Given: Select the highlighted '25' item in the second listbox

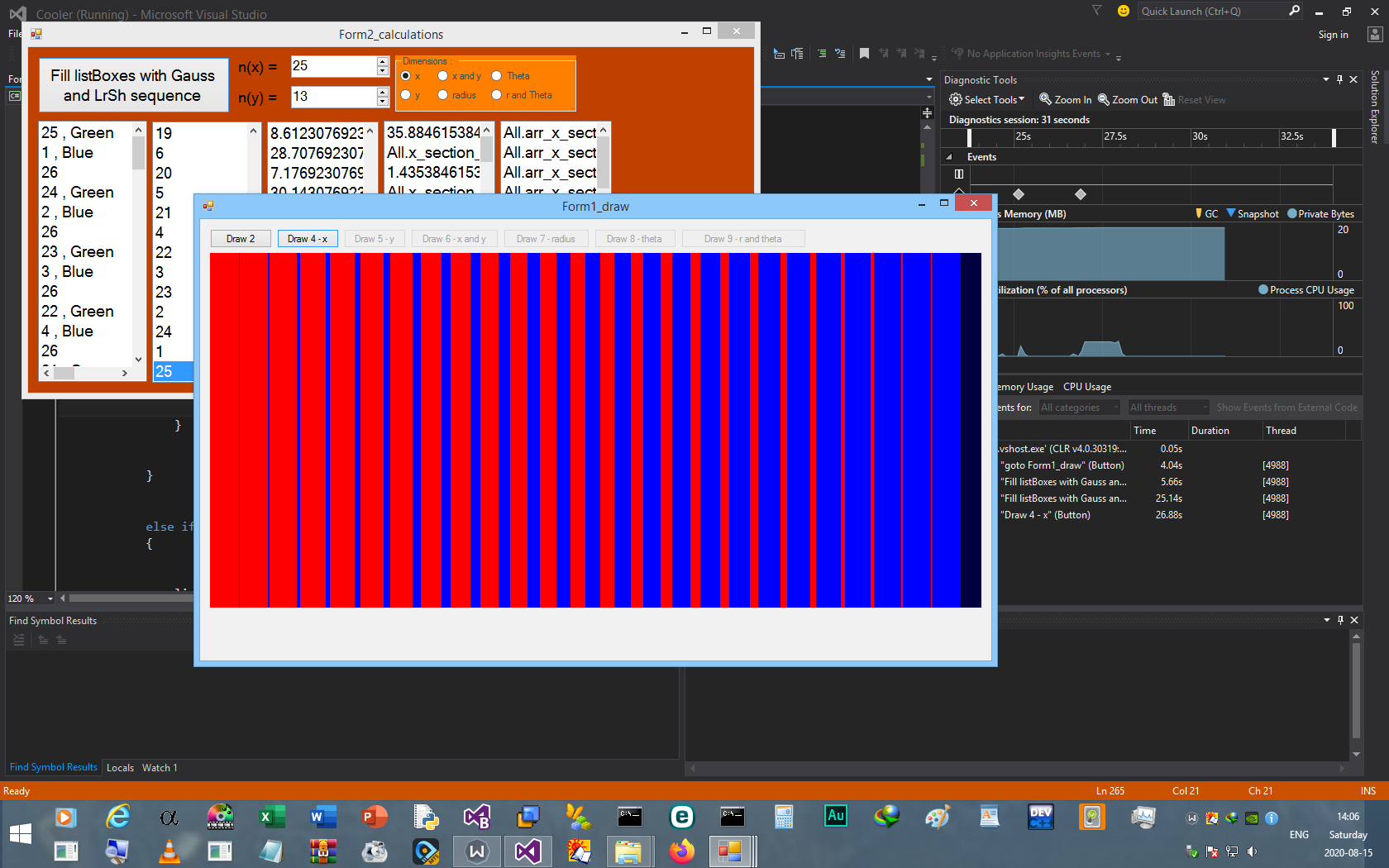Looking at the screenshot, I should (x=174, y=371).
